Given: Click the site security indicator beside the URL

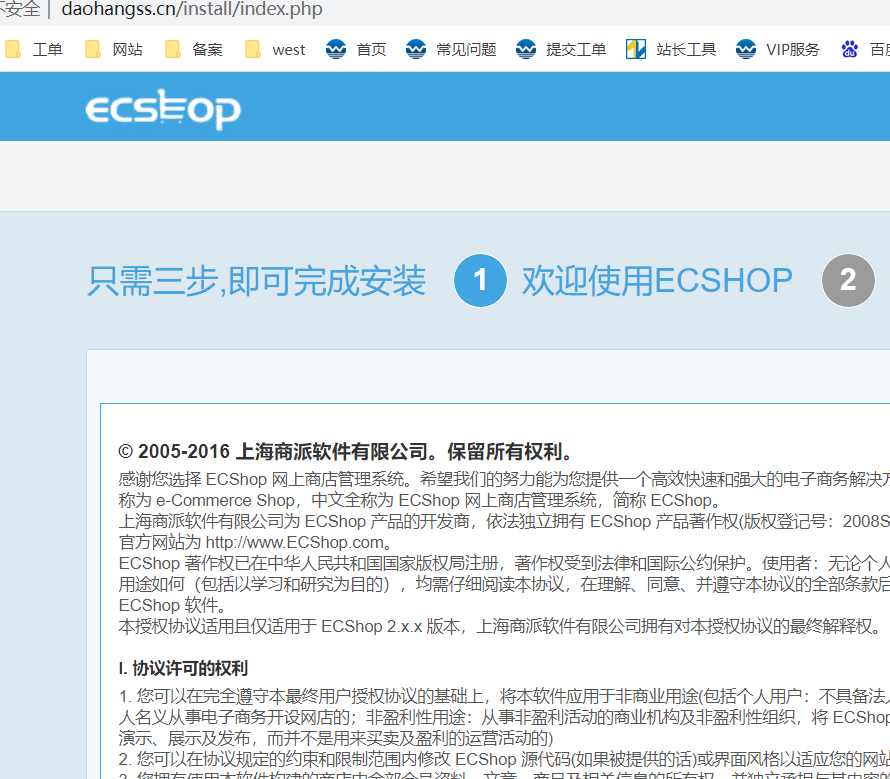Looking at the screenshot, I should coord(20,10).
